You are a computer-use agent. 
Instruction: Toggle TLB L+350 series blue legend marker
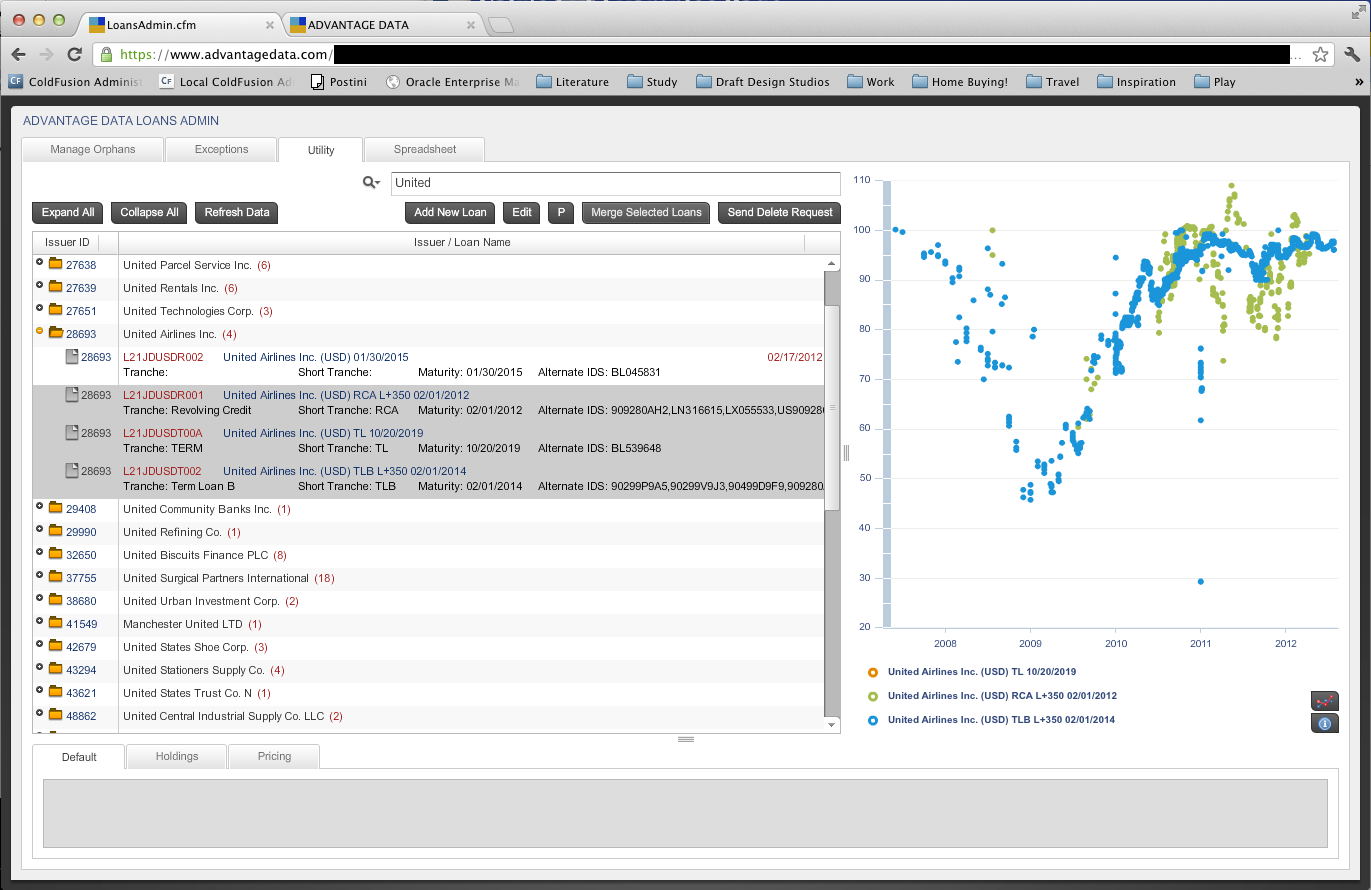[873, 720]
